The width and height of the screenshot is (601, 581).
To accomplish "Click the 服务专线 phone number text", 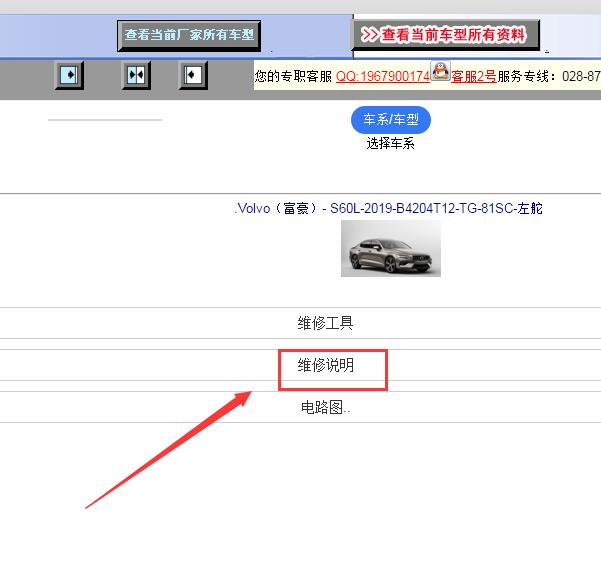I will coord(549,76).
